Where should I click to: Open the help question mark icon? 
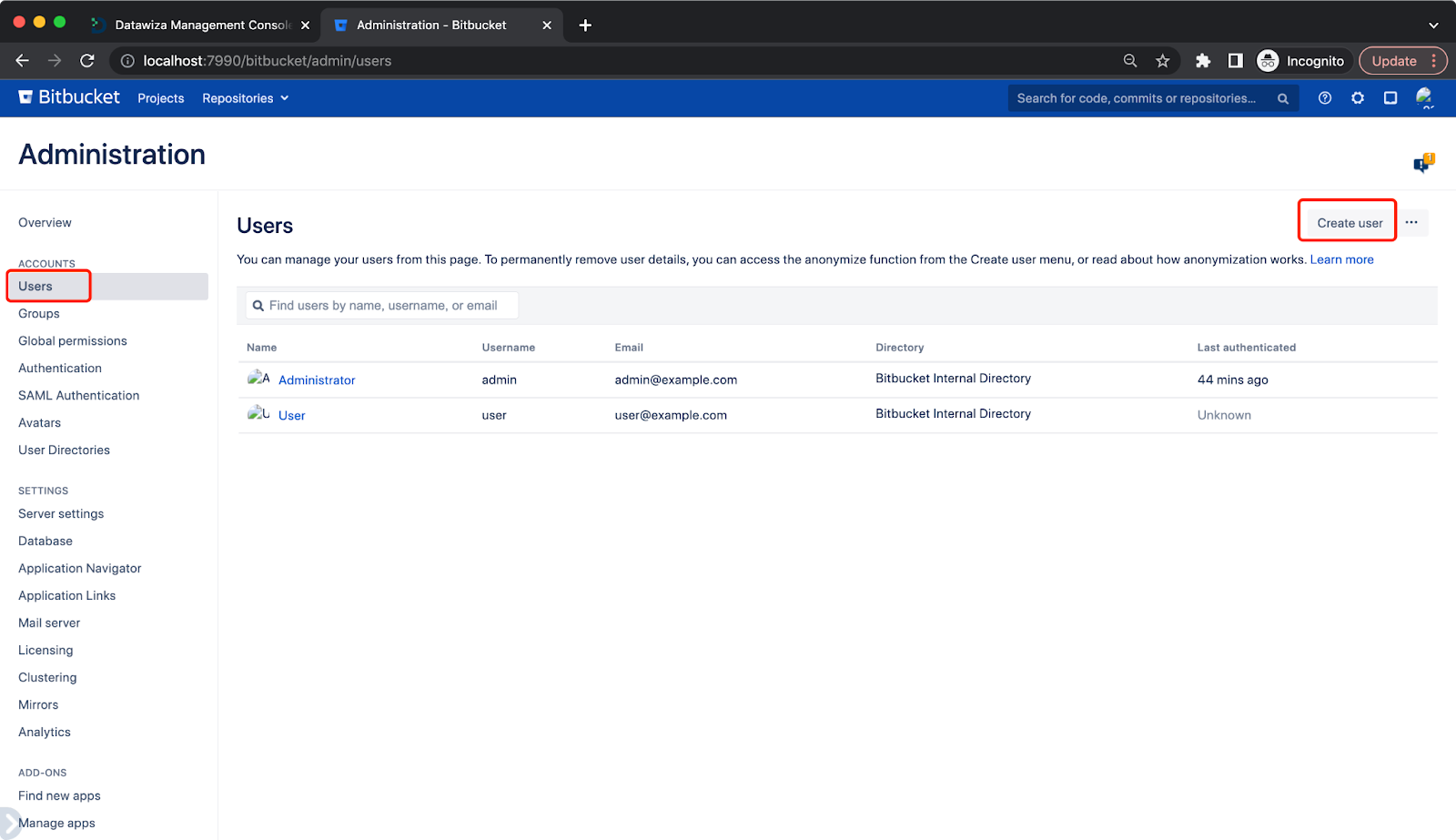pyautogui.click(x=1325, y=98)
